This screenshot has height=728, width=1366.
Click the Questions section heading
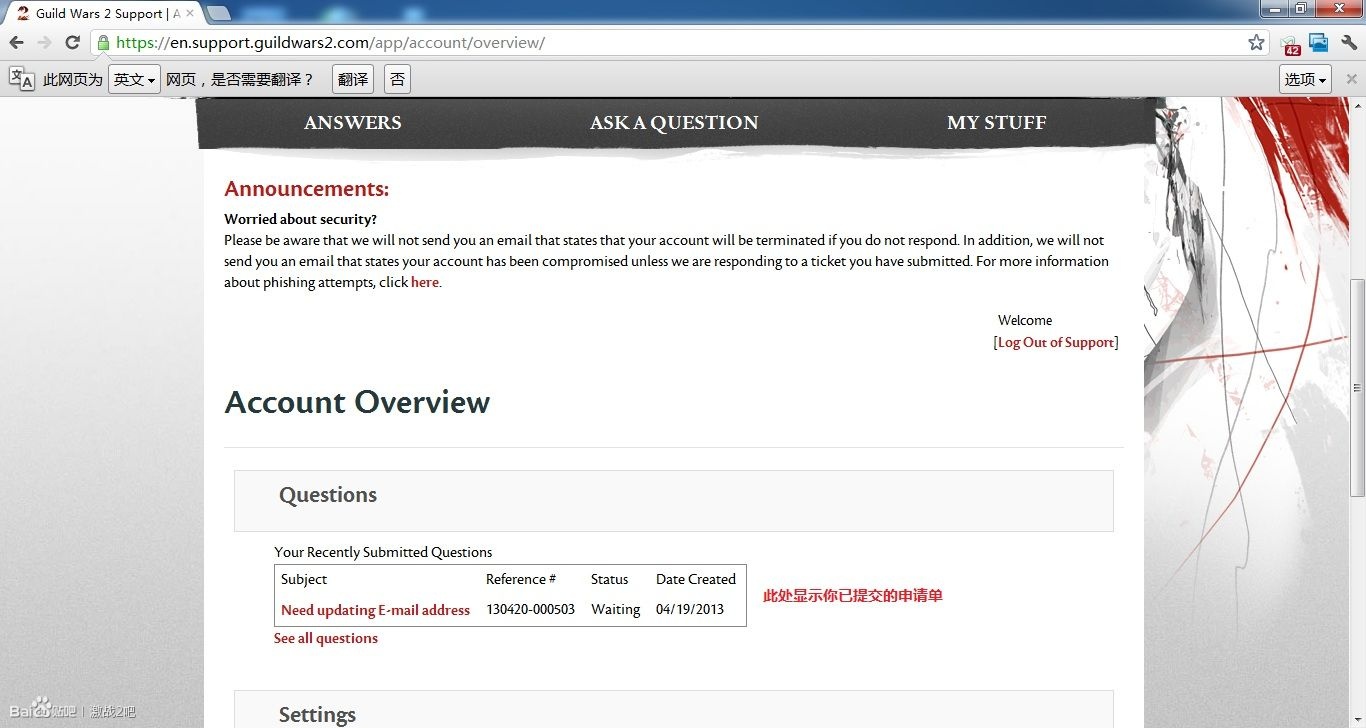point(328,495)
